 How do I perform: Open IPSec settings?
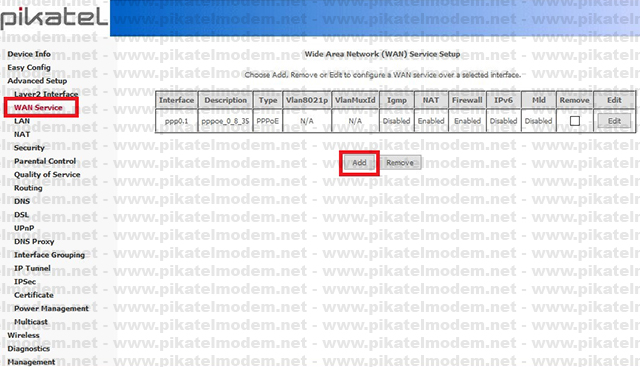25,282
